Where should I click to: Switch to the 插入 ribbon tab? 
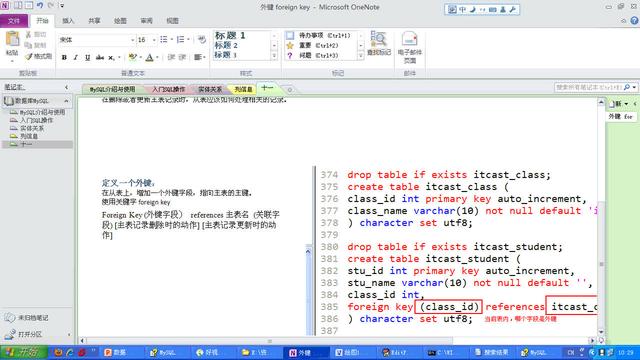tap(68, 21)
